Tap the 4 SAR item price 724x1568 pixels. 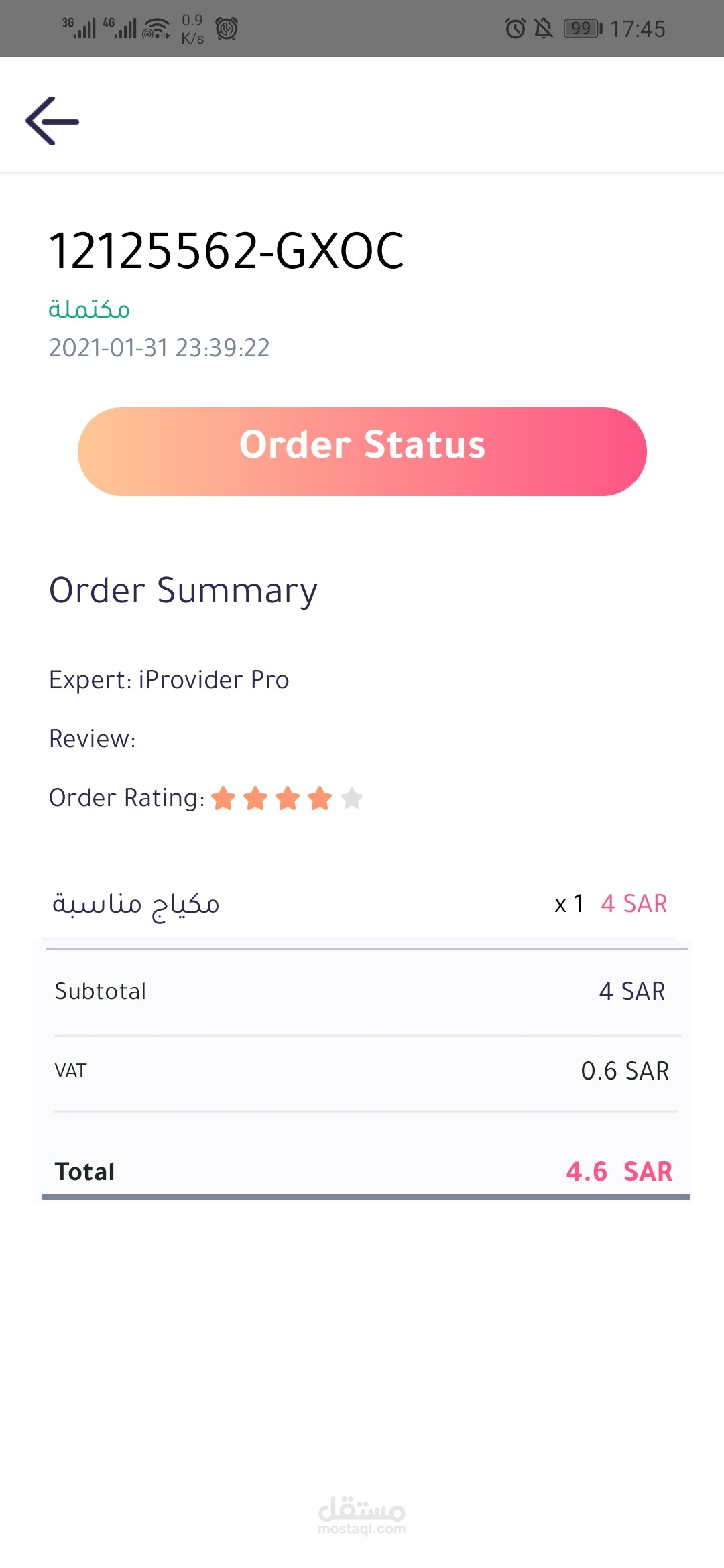633,903
